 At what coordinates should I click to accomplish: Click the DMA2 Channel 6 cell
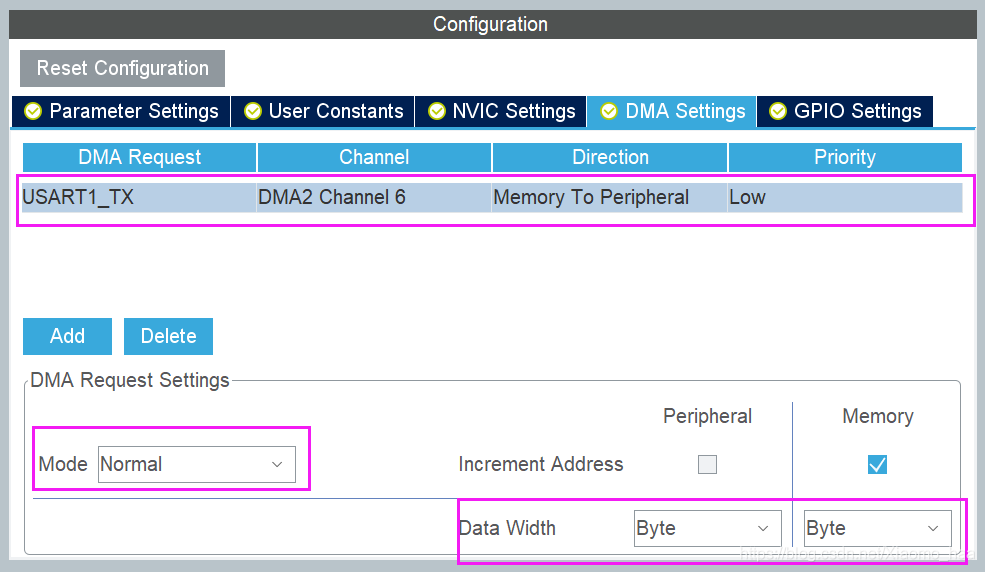[x=374, y=197]
